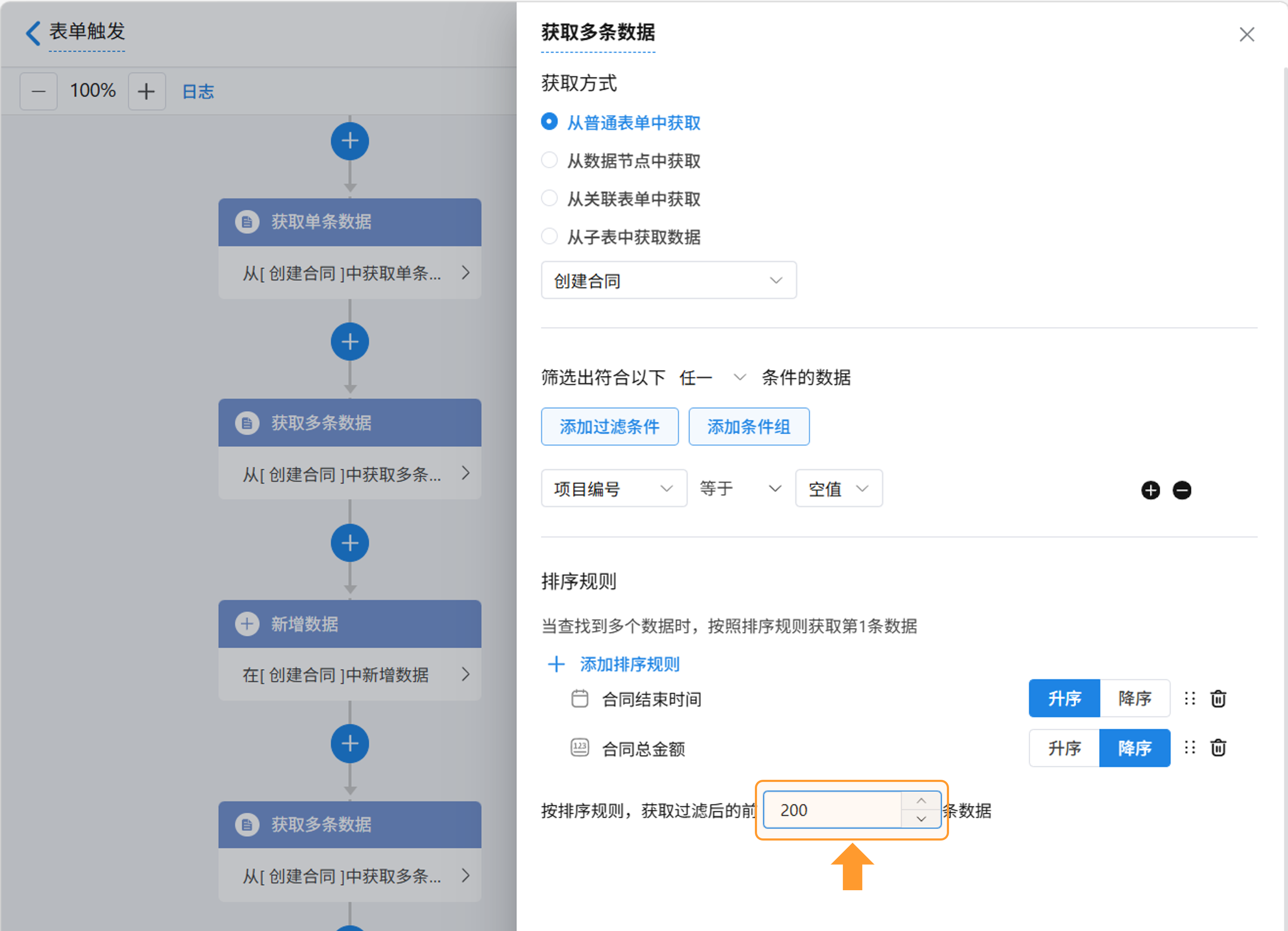Click the 200 record count input field
The width and height of the screenshot is (1288, 931).
click(x=832, y=810)
